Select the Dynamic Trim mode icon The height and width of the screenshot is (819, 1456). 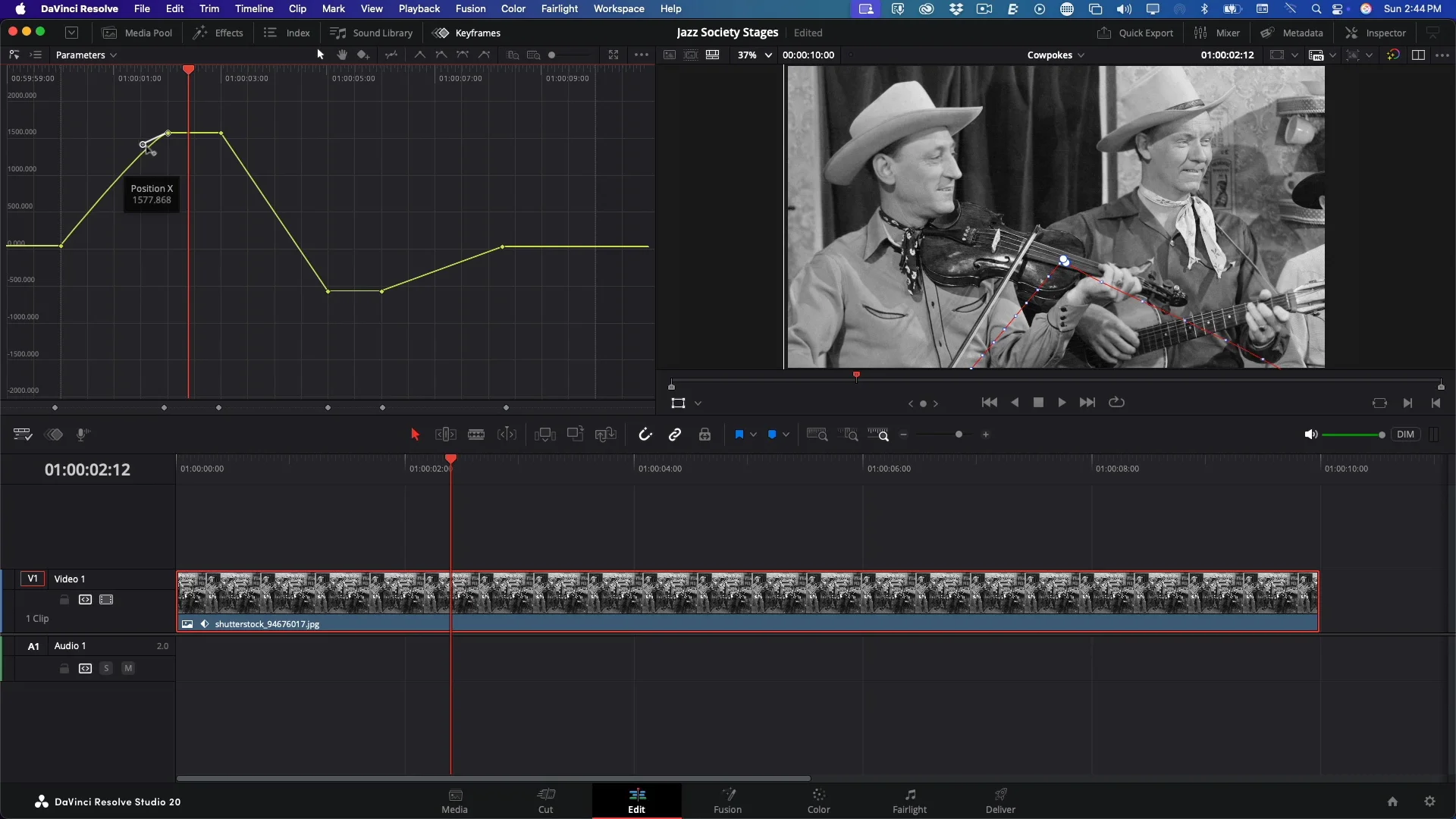point(507,435)
